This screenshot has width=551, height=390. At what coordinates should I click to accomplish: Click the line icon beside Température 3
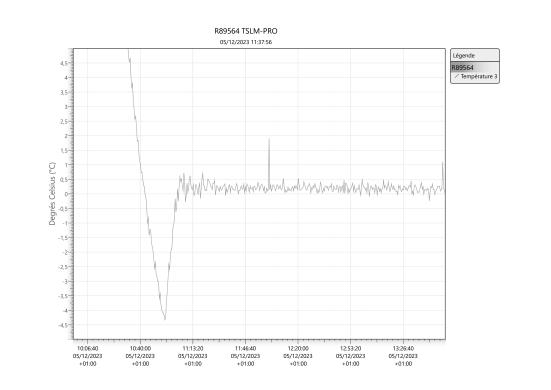point(456,76)
